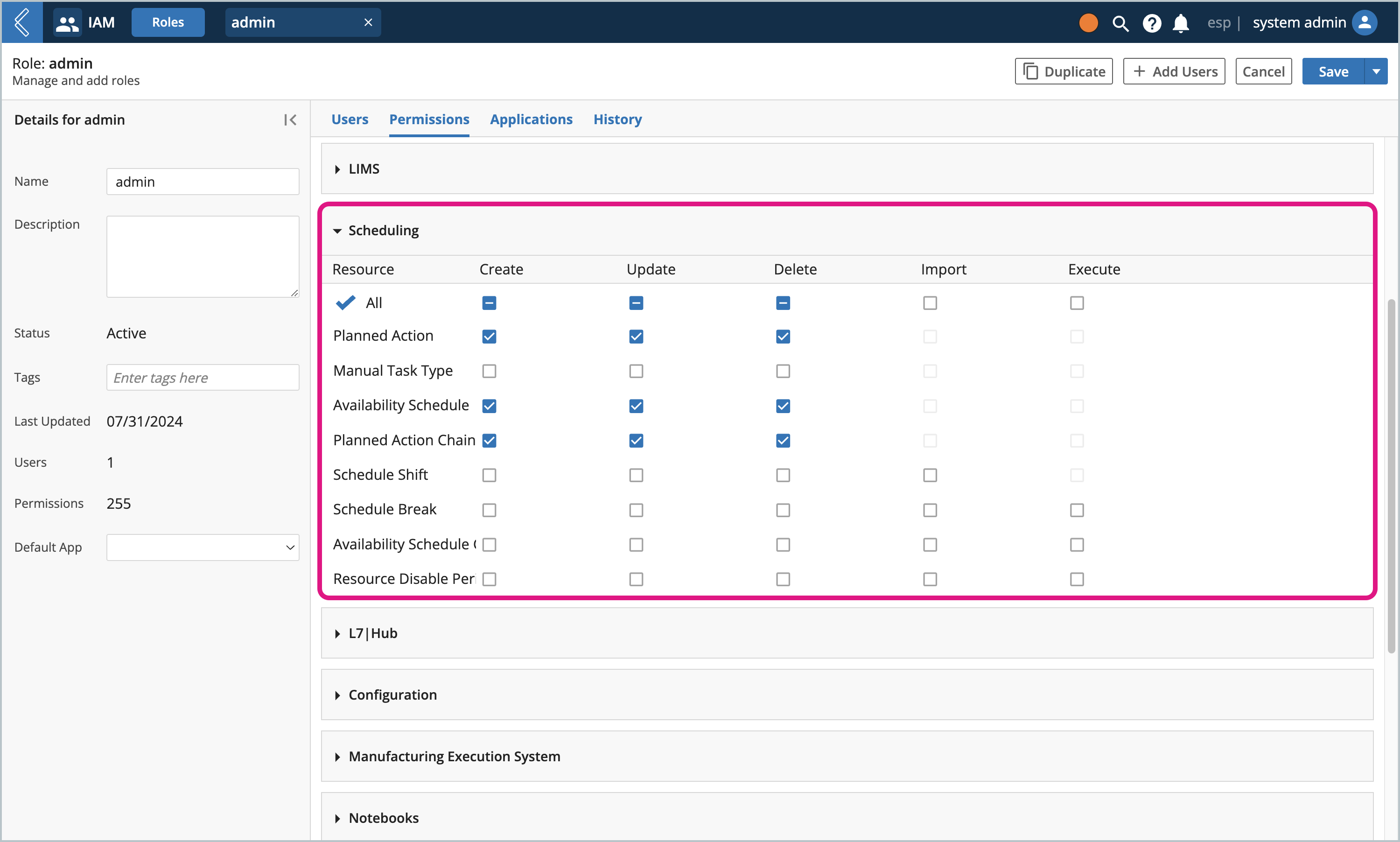The image size is (1400, 842).
Task: Save the admin role
Action: tap(1332, 71)
